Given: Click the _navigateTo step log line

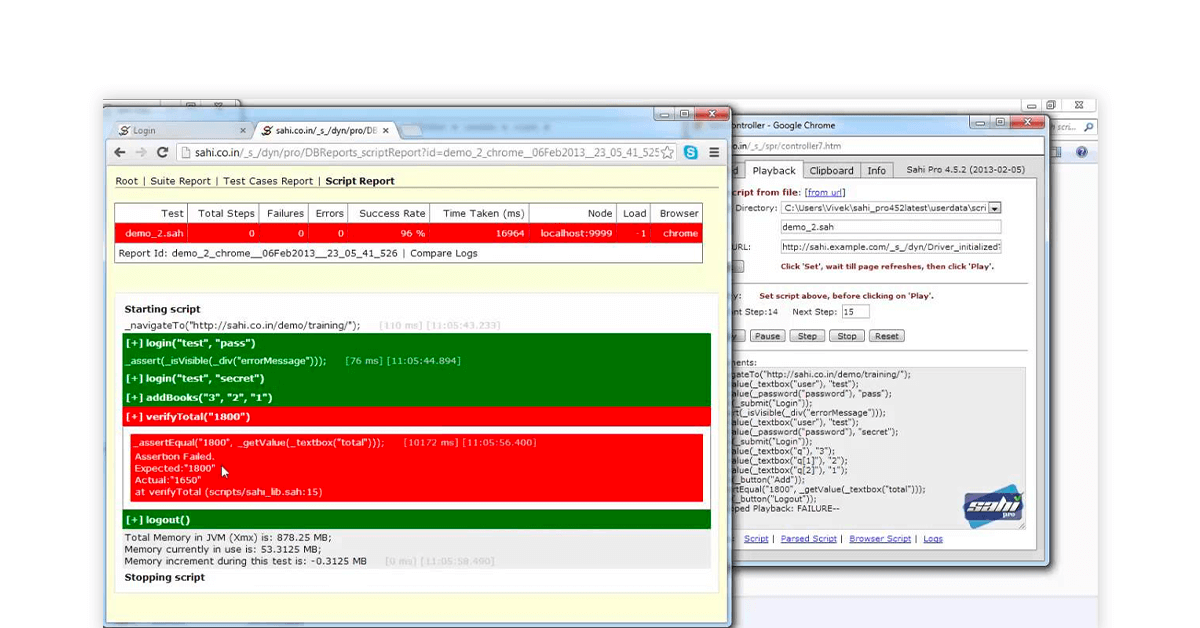Looking at the screenshot, I should point(242,325).
